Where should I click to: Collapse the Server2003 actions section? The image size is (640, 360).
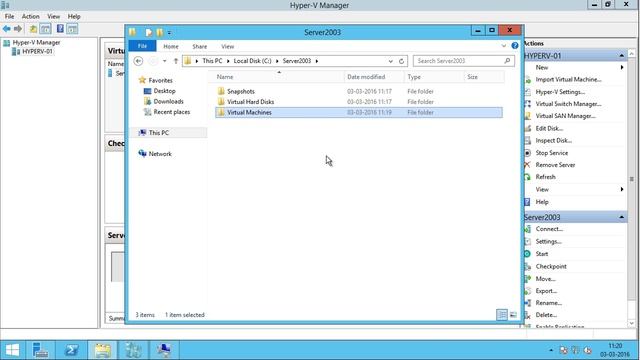tap(621, 217)
